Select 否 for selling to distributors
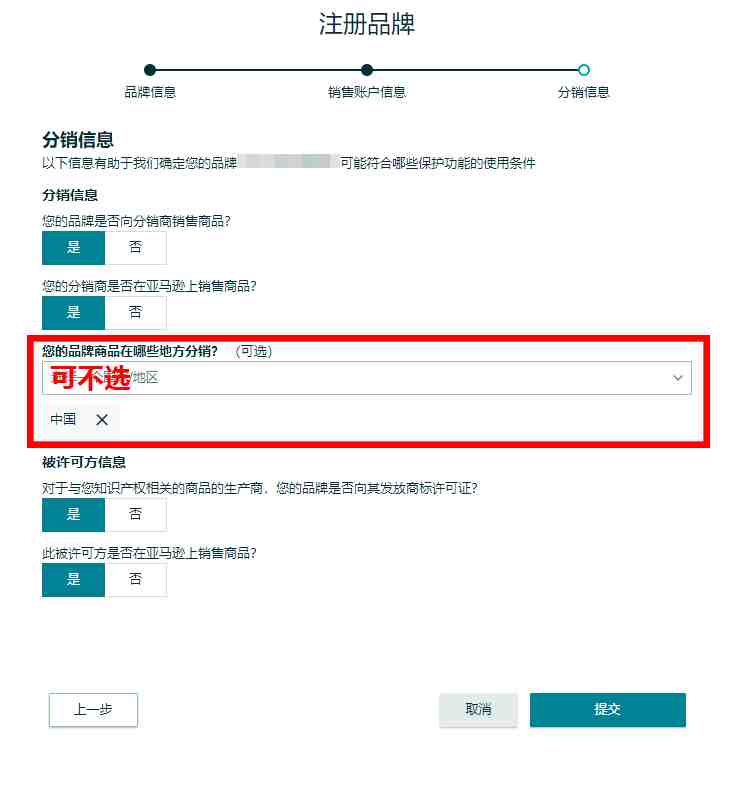Image resolution: width=741 pixels, height=790 pixels. click(136, 248)
